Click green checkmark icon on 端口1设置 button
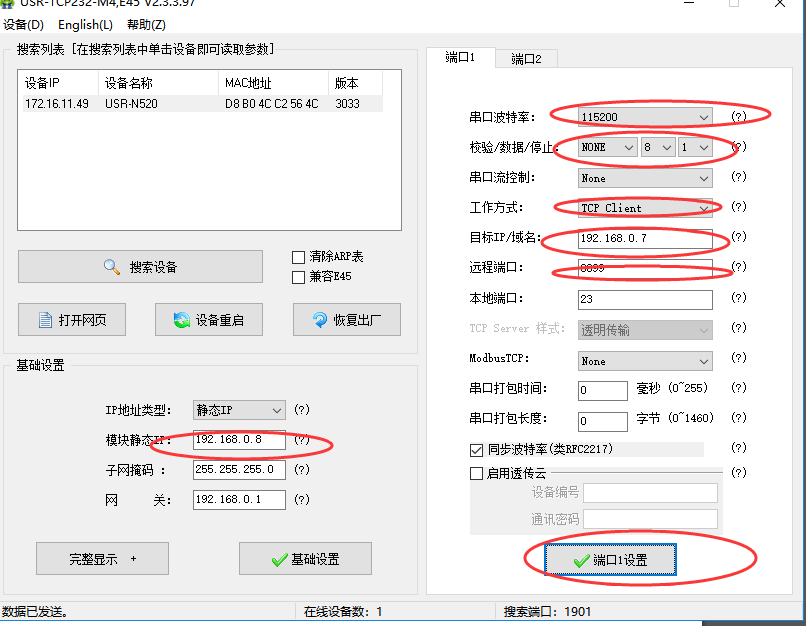This screenshot has width=806, height=626. [x=581, y=561]
